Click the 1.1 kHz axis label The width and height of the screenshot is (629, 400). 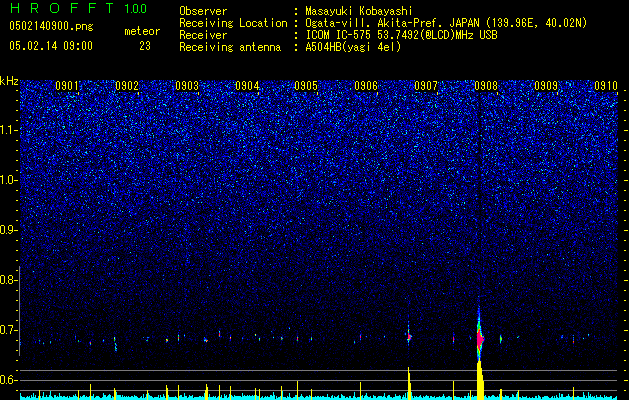(9, 130)
